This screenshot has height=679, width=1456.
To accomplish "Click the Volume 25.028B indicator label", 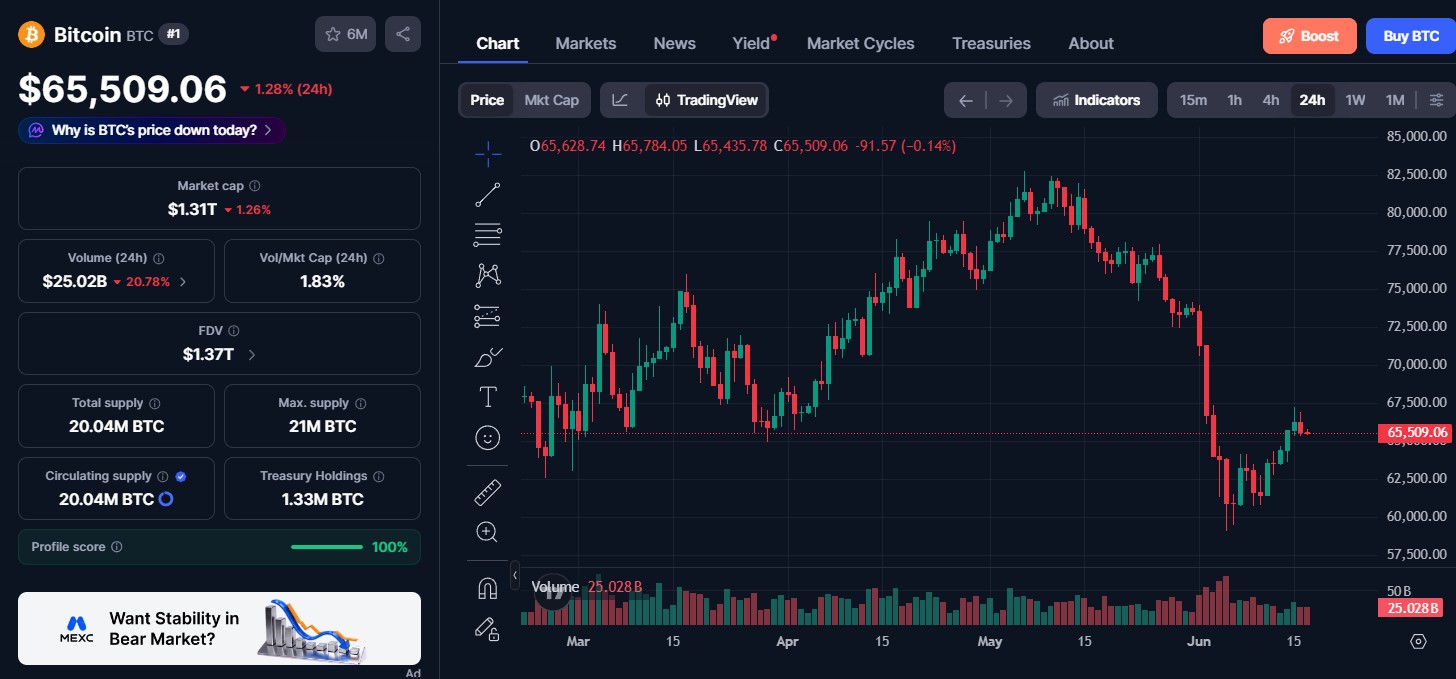I will click(x=586, y=587).
